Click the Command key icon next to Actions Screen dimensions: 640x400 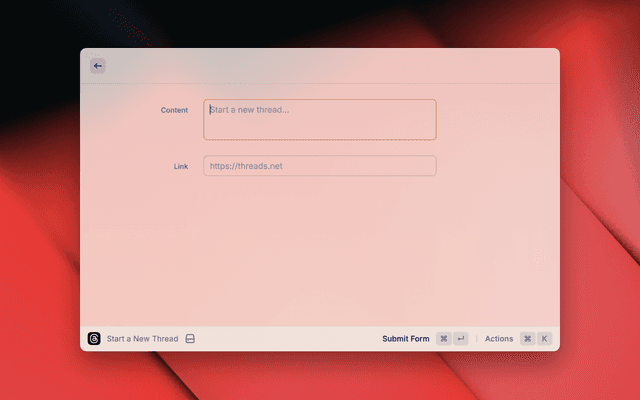tap(527, 339)
